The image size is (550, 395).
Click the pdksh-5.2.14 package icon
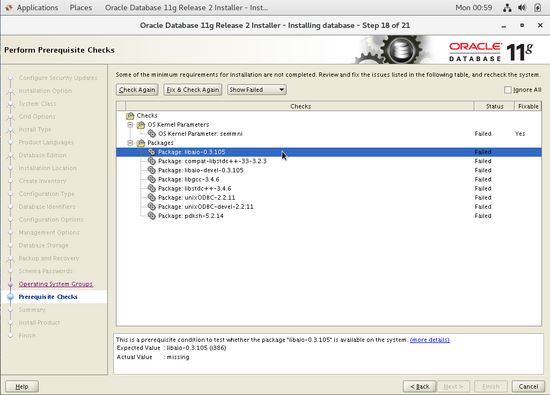pyautogui.click(x=152, y=216)
